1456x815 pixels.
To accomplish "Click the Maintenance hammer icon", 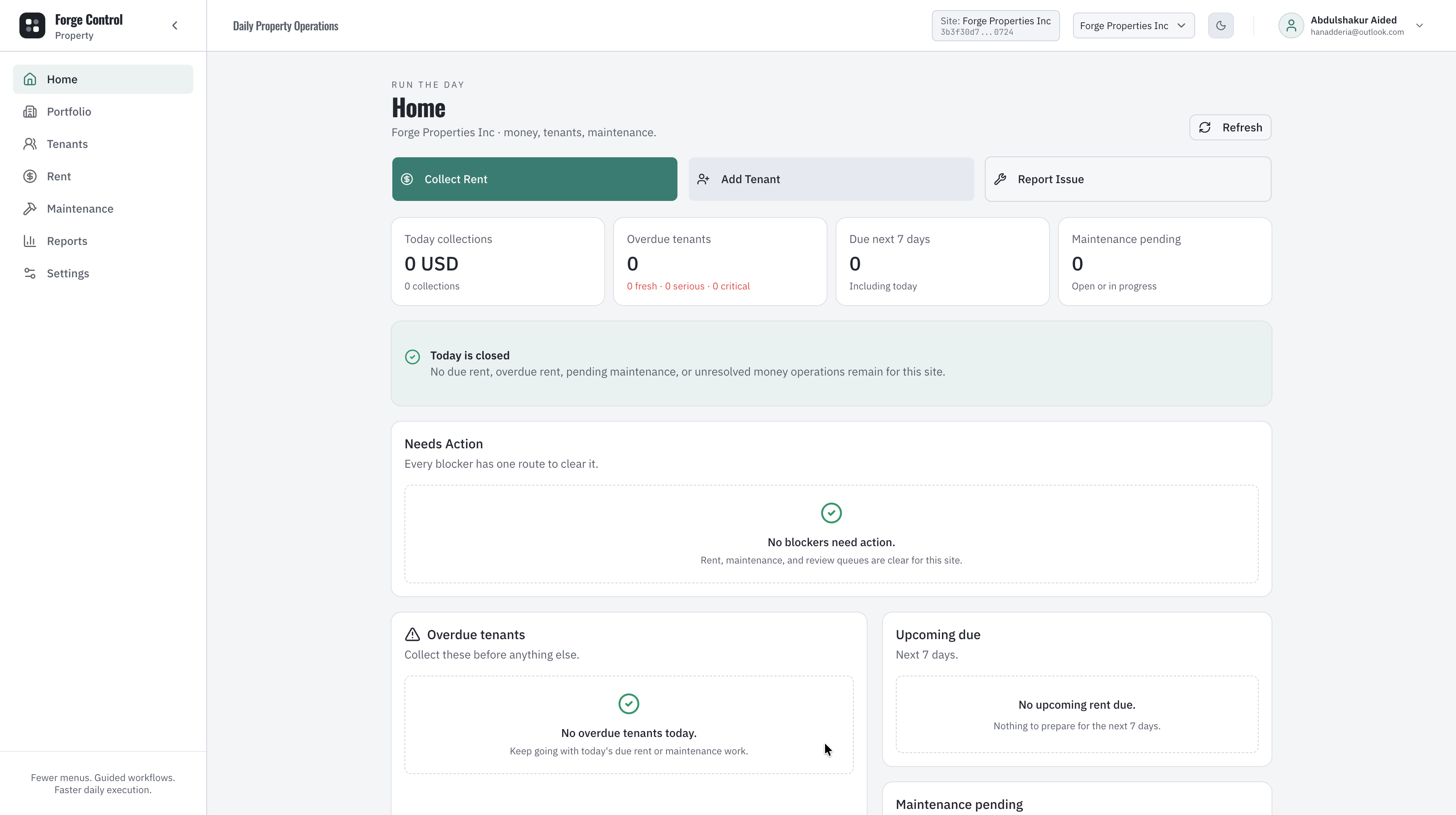I will (30, 209).
